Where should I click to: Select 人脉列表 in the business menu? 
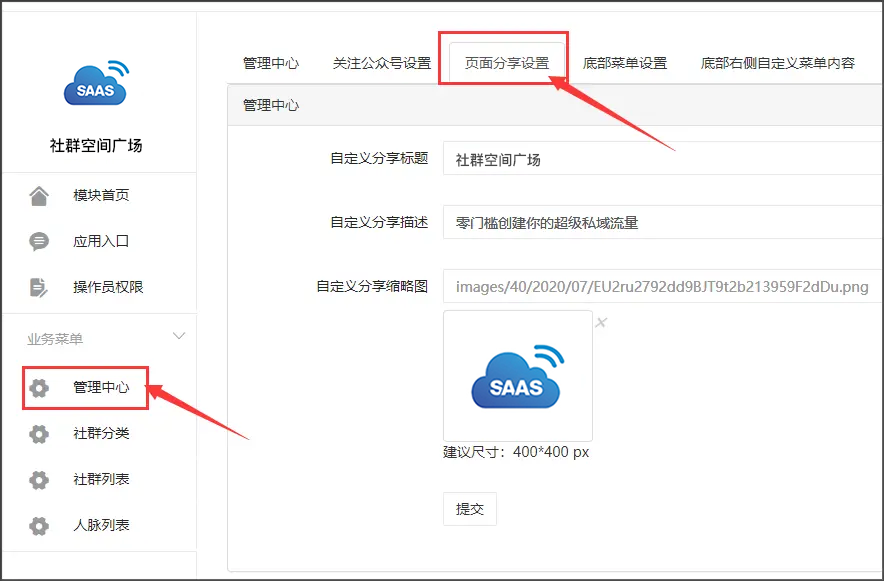click(x=99, y=526)
